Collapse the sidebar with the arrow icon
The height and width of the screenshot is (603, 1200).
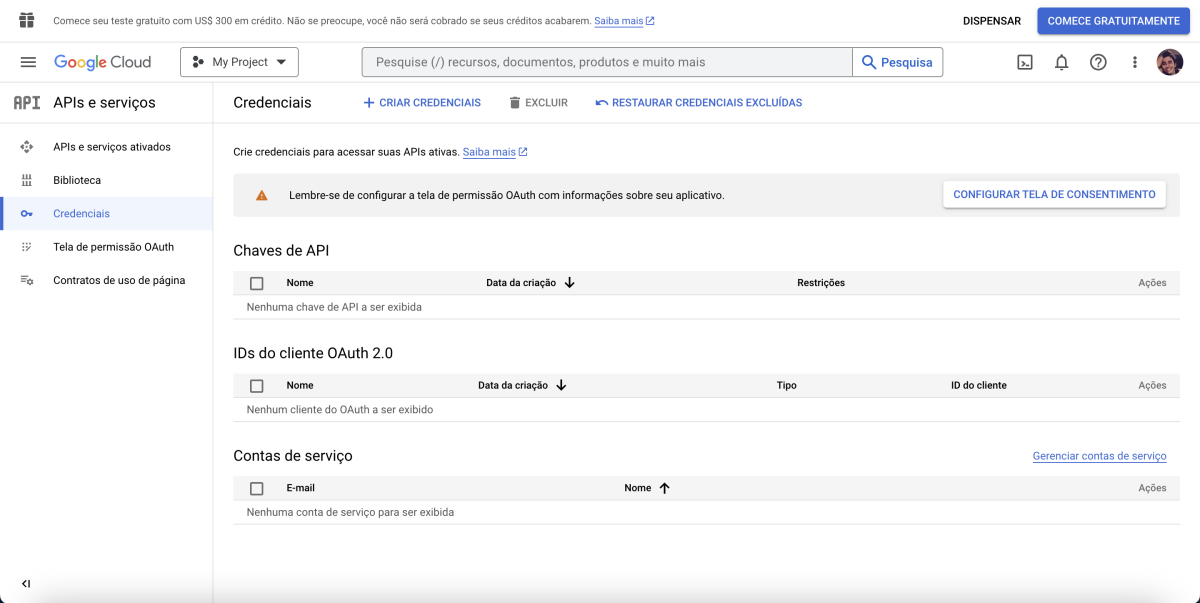26,584
